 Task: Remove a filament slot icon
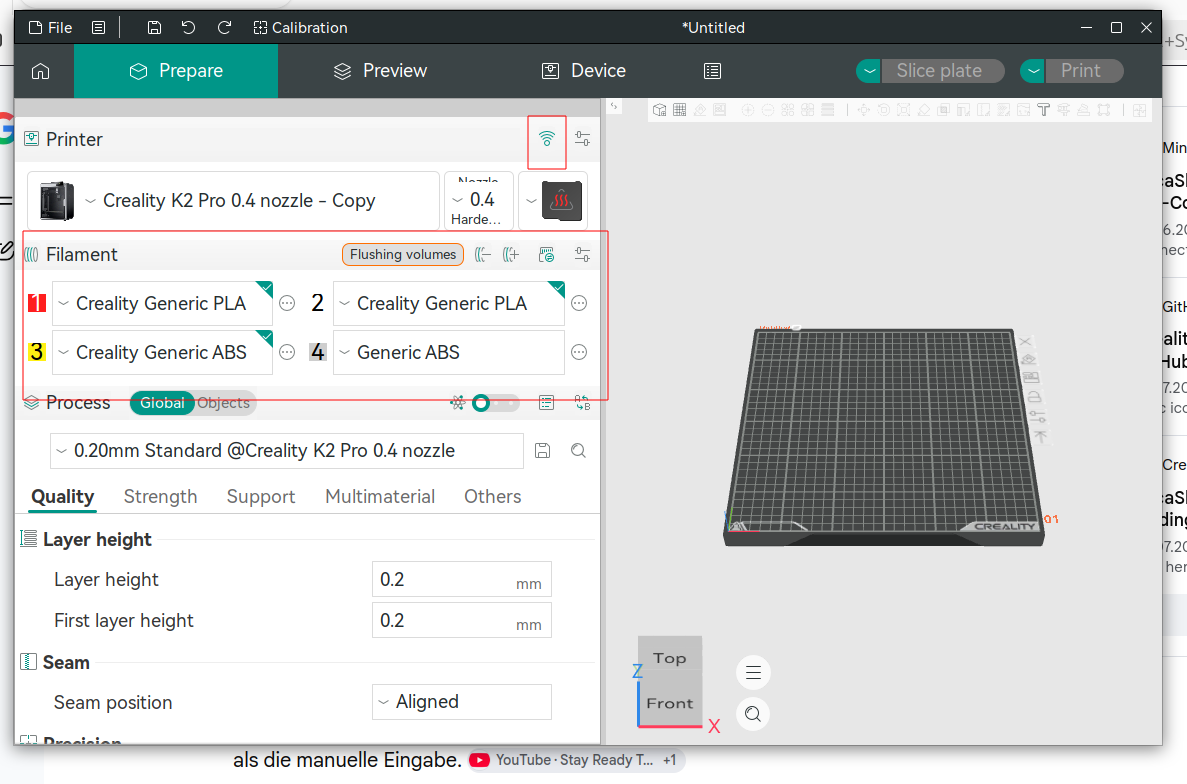(482, 255)
